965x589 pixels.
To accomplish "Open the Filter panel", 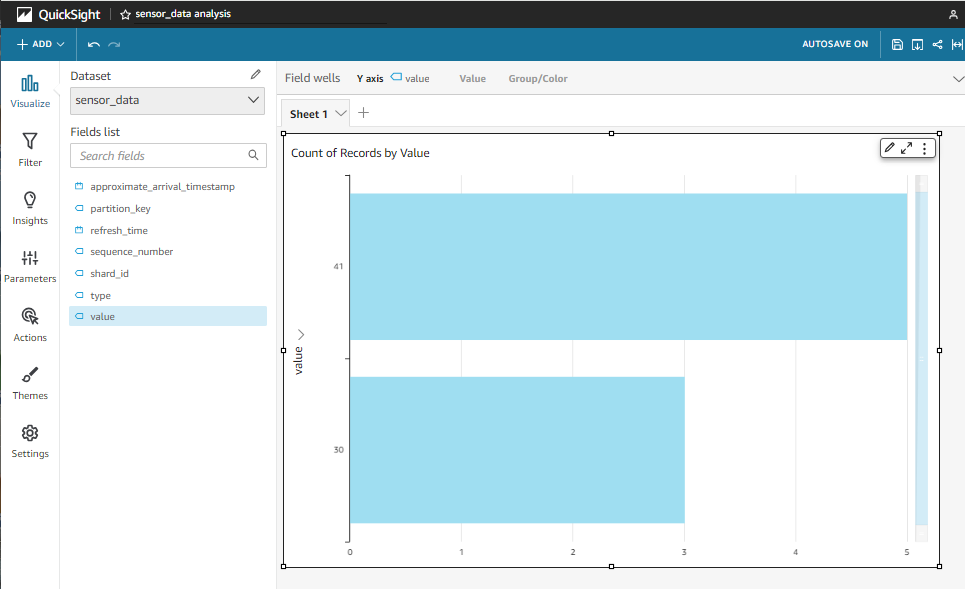I will 30,150.
